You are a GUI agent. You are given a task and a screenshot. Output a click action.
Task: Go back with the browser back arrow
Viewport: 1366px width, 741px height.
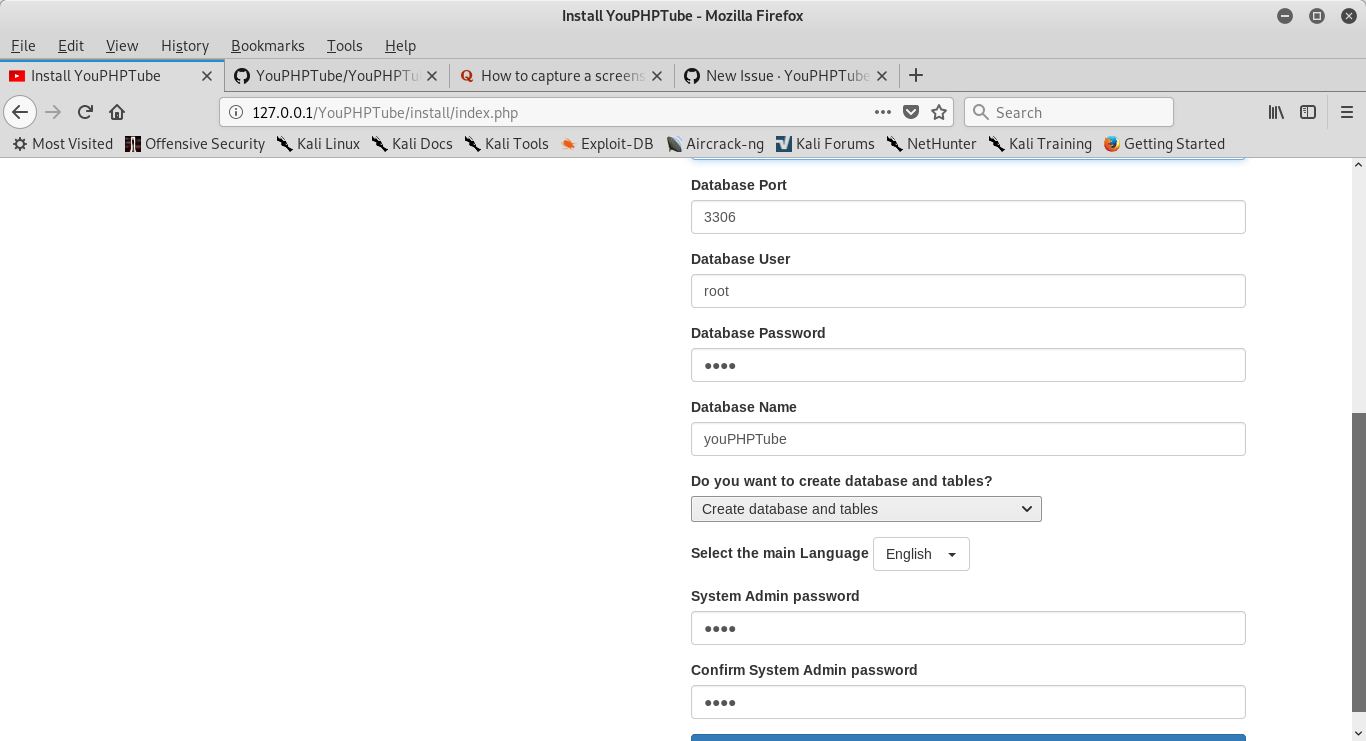(20, 112)
